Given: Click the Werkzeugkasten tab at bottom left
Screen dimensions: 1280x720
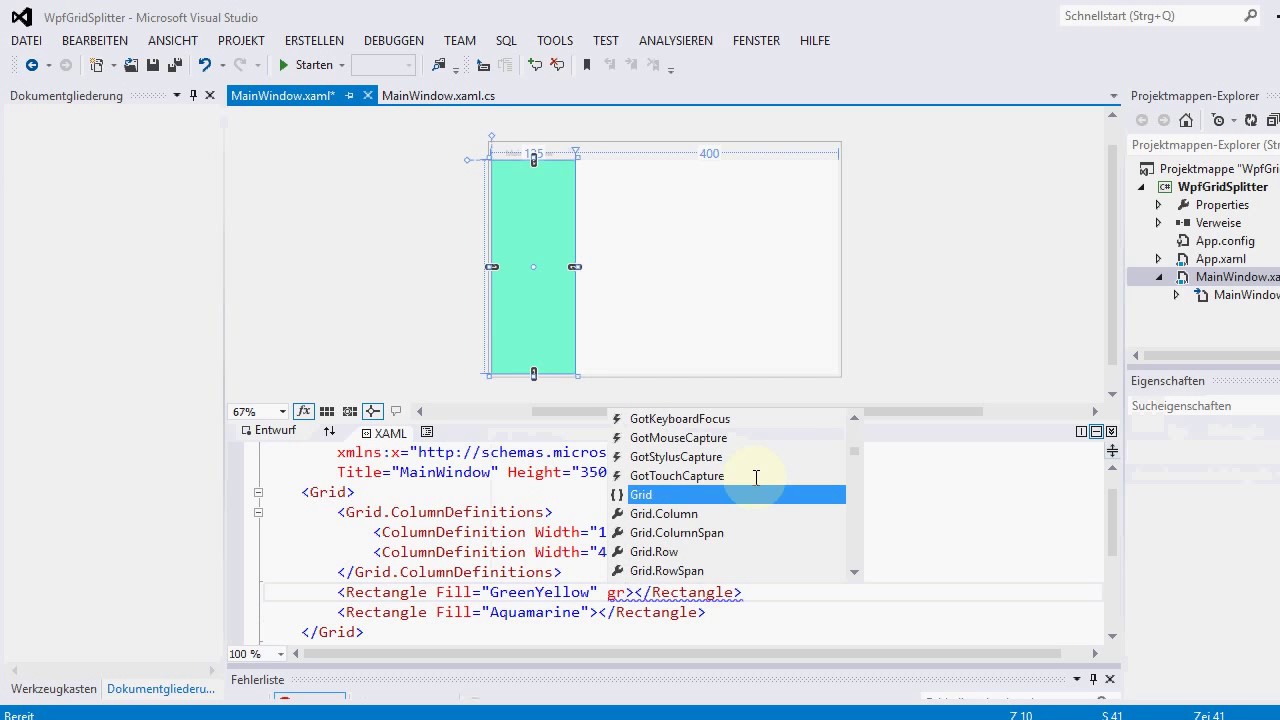Looking at the screenshot, I should (x=54, y=689).
